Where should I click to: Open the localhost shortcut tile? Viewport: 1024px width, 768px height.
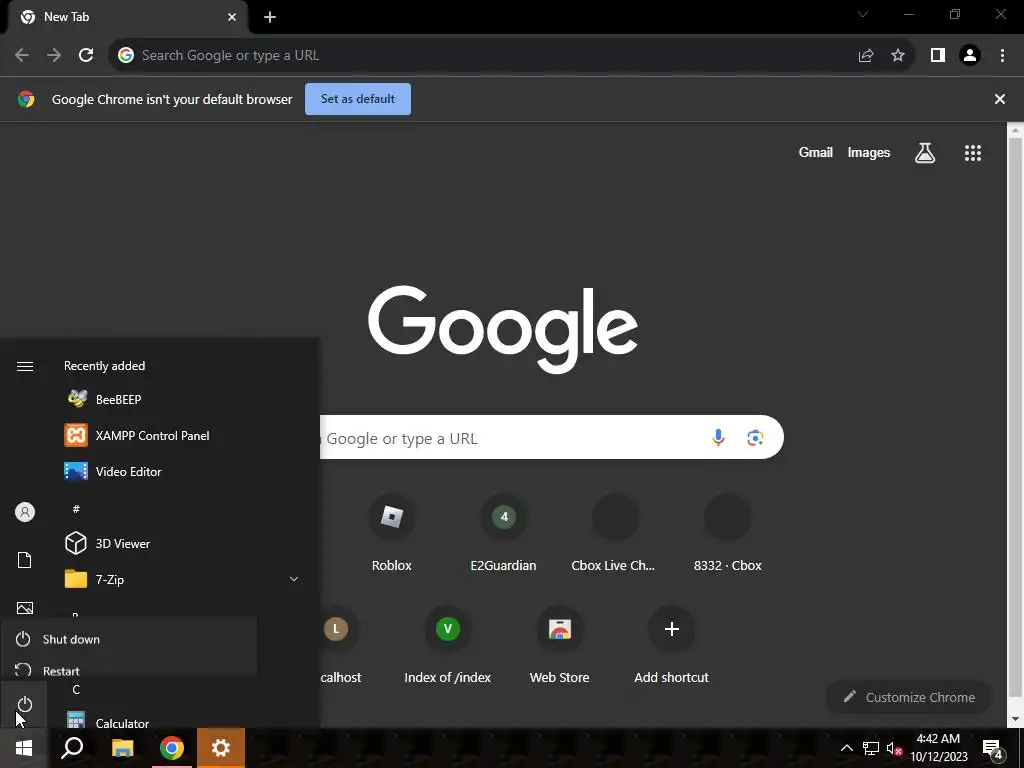click(340, 645)
